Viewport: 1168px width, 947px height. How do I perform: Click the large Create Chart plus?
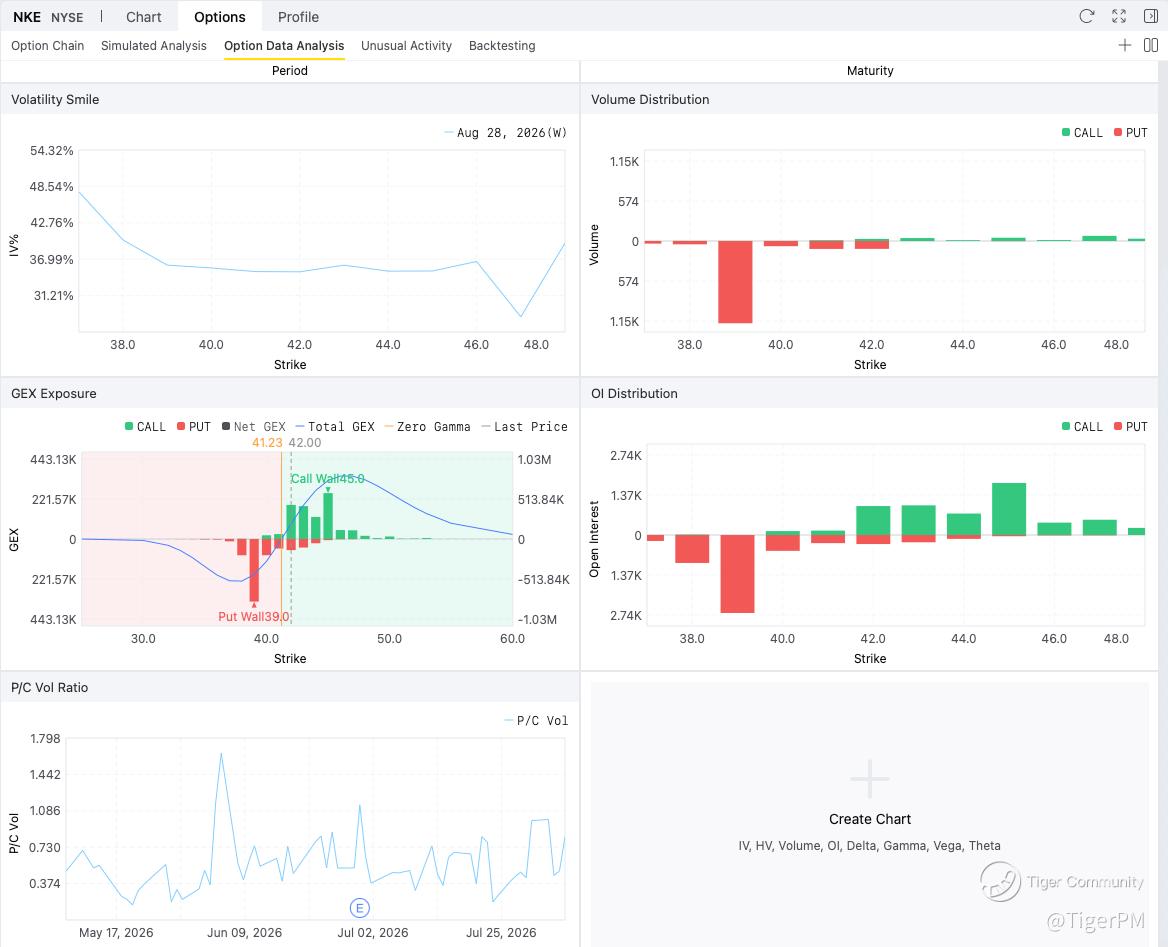coord(869,779)
